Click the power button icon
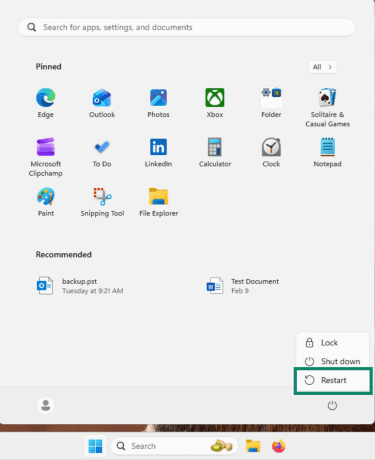 click(x=332, y=406)
